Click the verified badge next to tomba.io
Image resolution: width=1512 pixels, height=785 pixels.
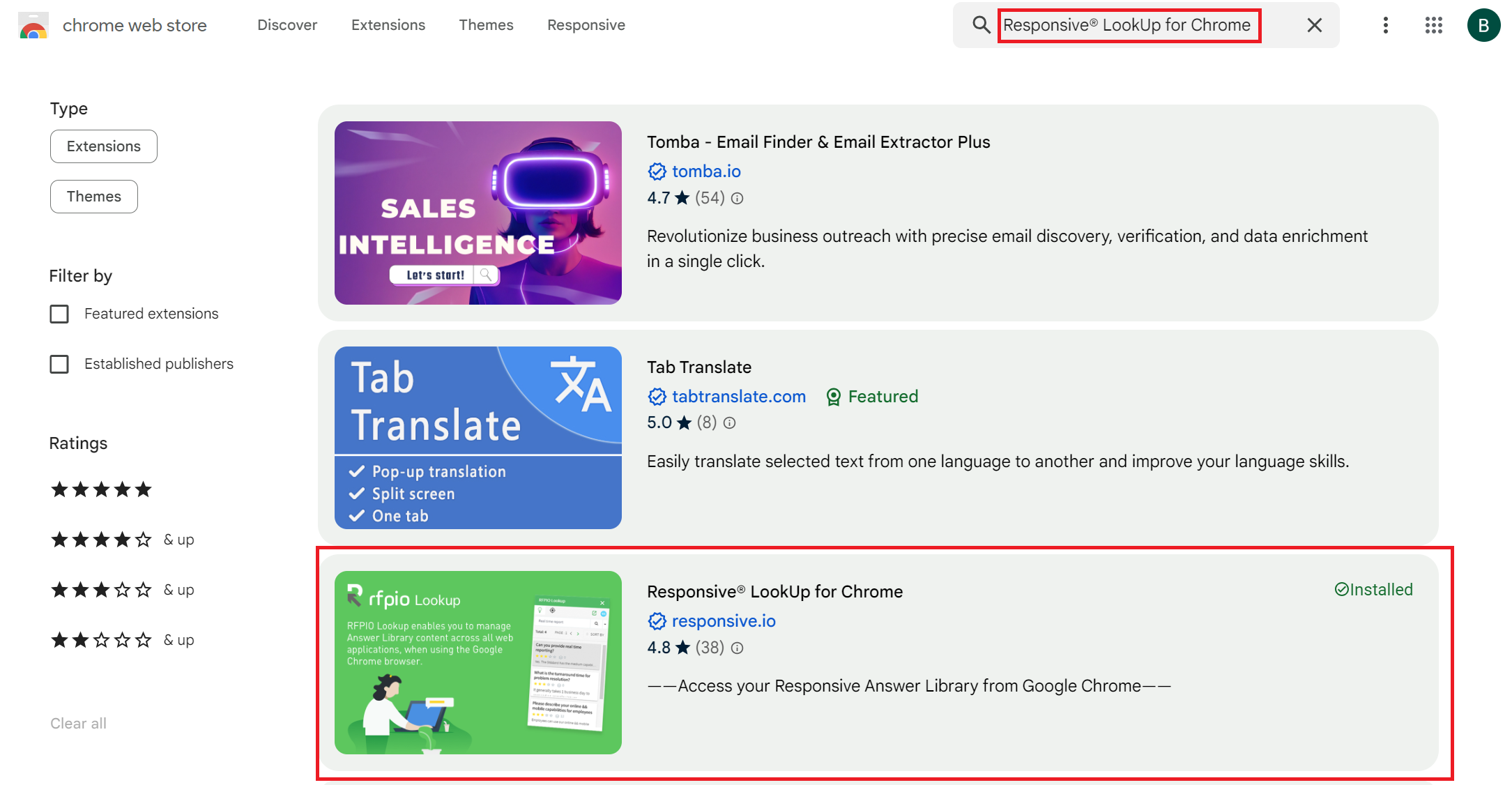[x=657, y=172]
